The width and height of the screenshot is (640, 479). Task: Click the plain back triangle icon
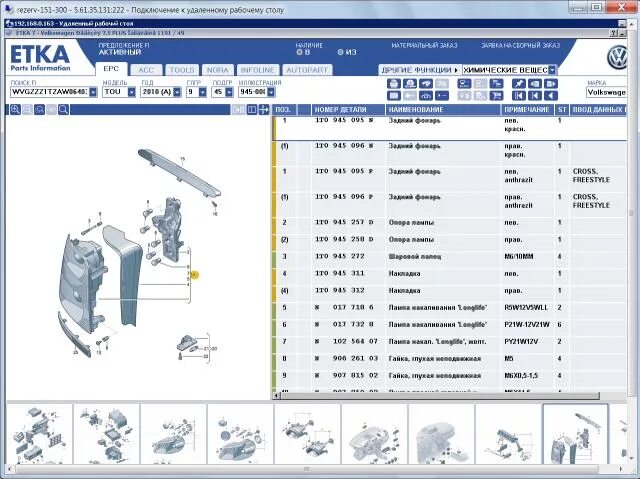coord(551,96)
